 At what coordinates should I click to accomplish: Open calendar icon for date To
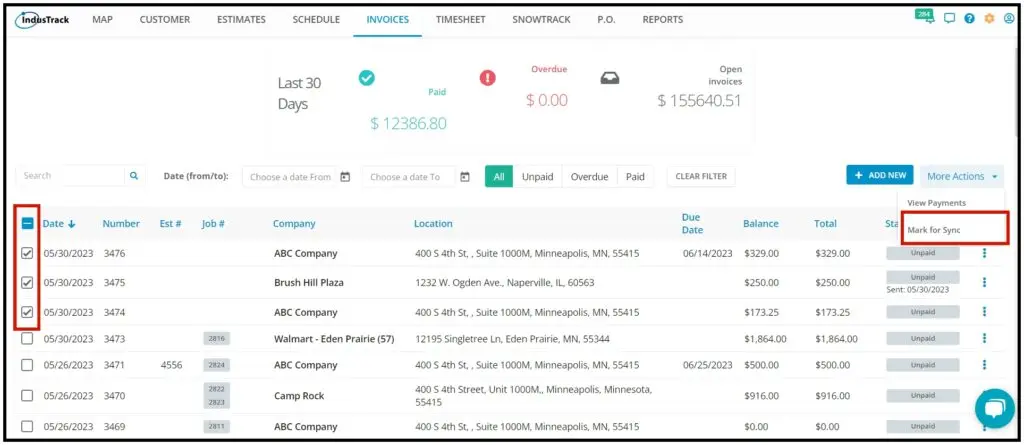coord(465,176)
